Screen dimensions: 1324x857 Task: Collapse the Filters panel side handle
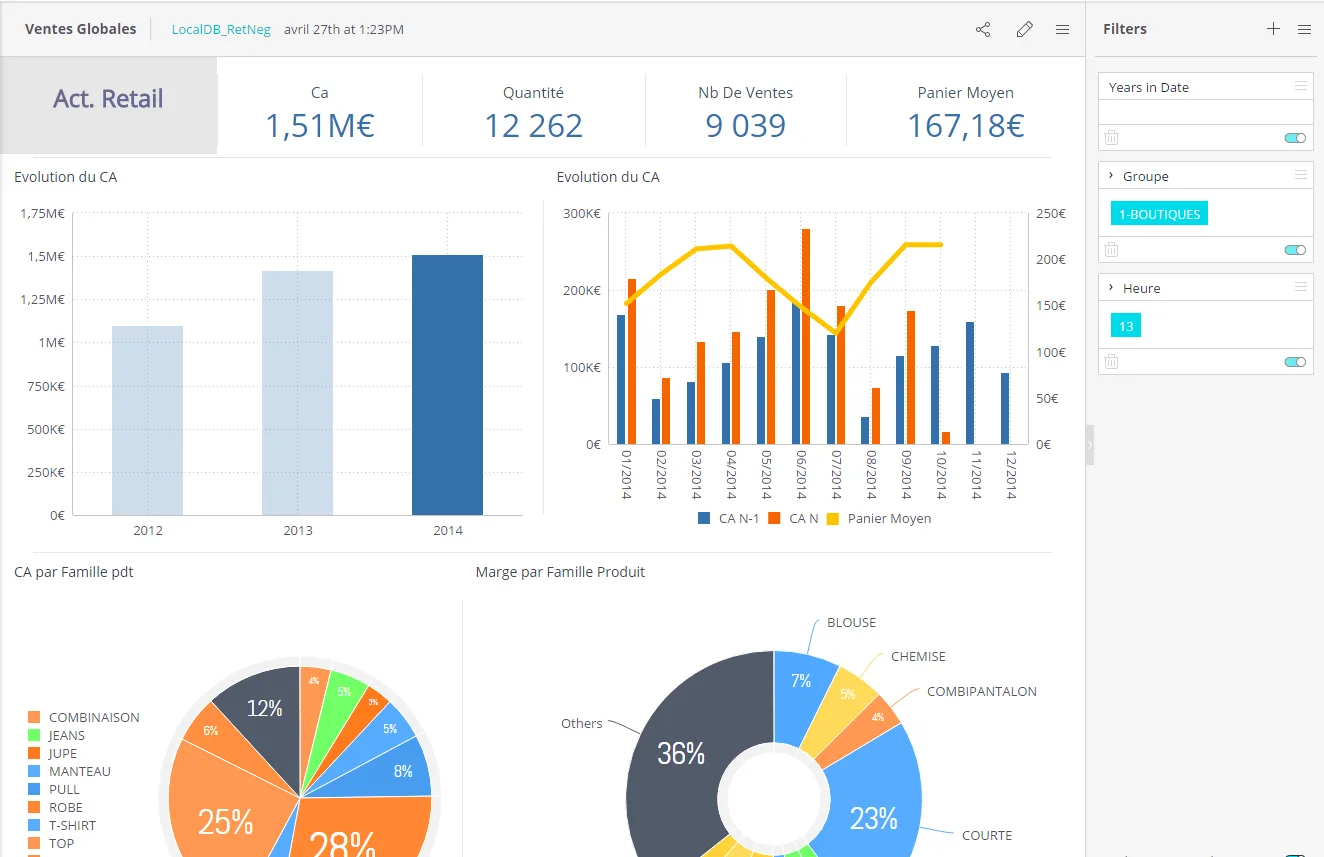1090,445
